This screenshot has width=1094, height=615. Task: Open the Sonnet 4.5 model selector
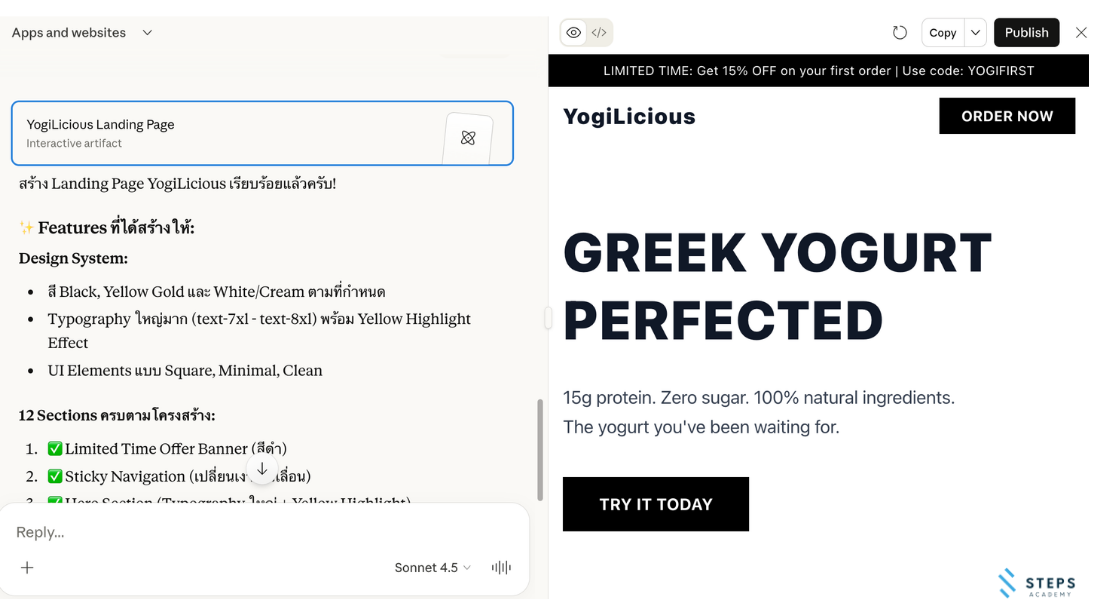pyautogui.click(x=432, y=568)
